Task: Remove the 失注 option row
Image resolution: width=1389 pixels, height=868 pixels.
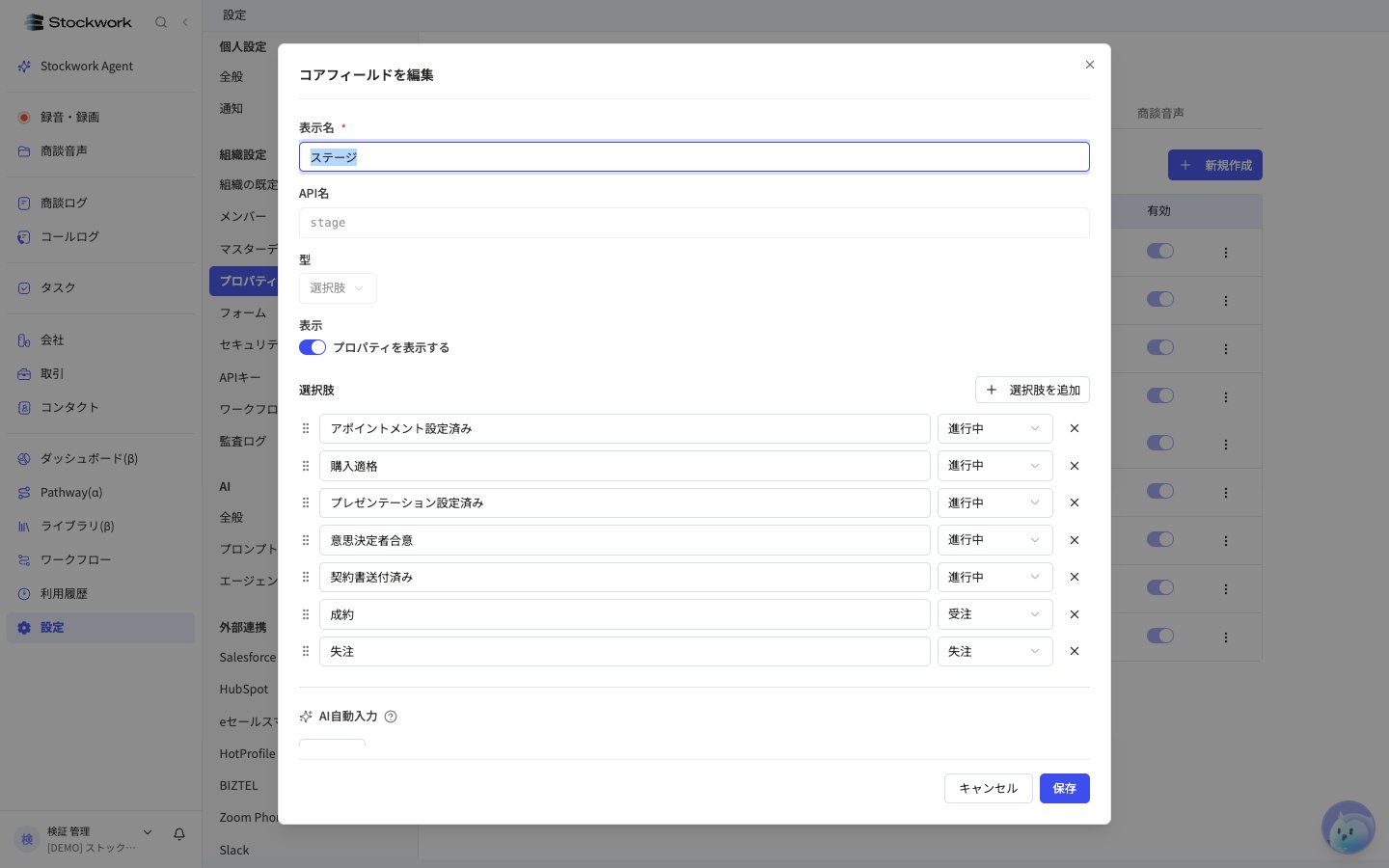Action: click(x=1075, y=651)
